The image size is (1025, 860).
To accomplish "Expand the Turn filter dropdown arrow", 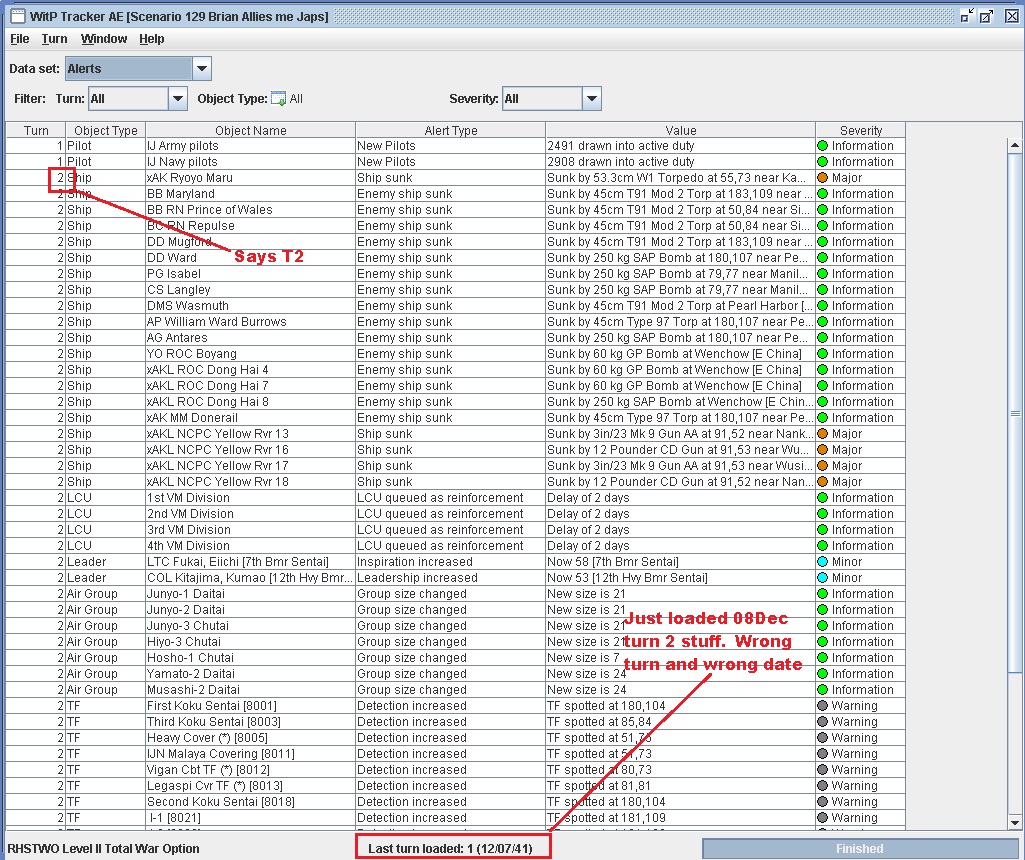I will pyautogui.click(x=178, y=99).
